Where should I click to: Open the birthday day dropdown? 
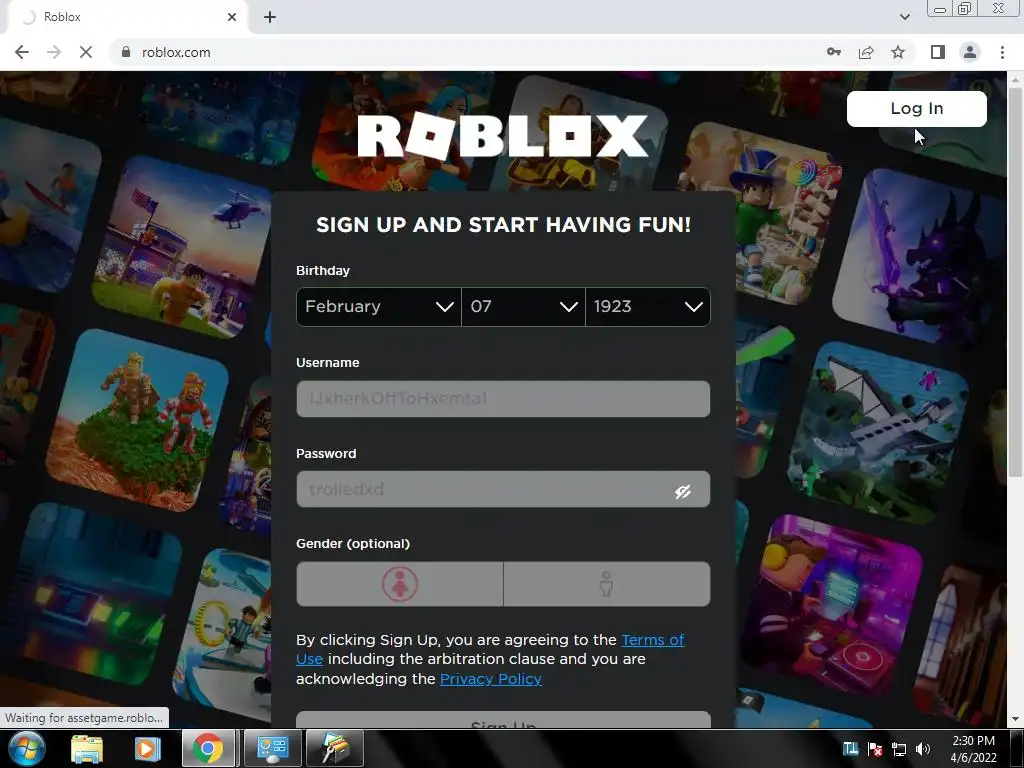[523, 306]
